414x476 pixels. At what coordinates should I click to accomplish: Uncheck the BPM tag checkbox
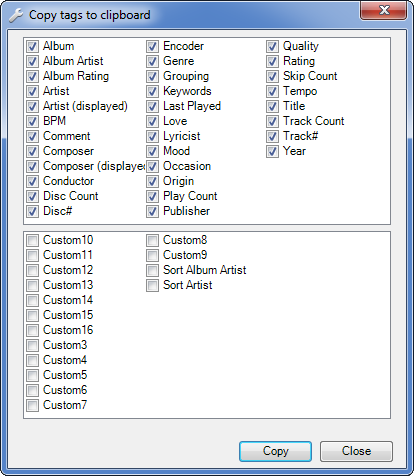(32, 121)
